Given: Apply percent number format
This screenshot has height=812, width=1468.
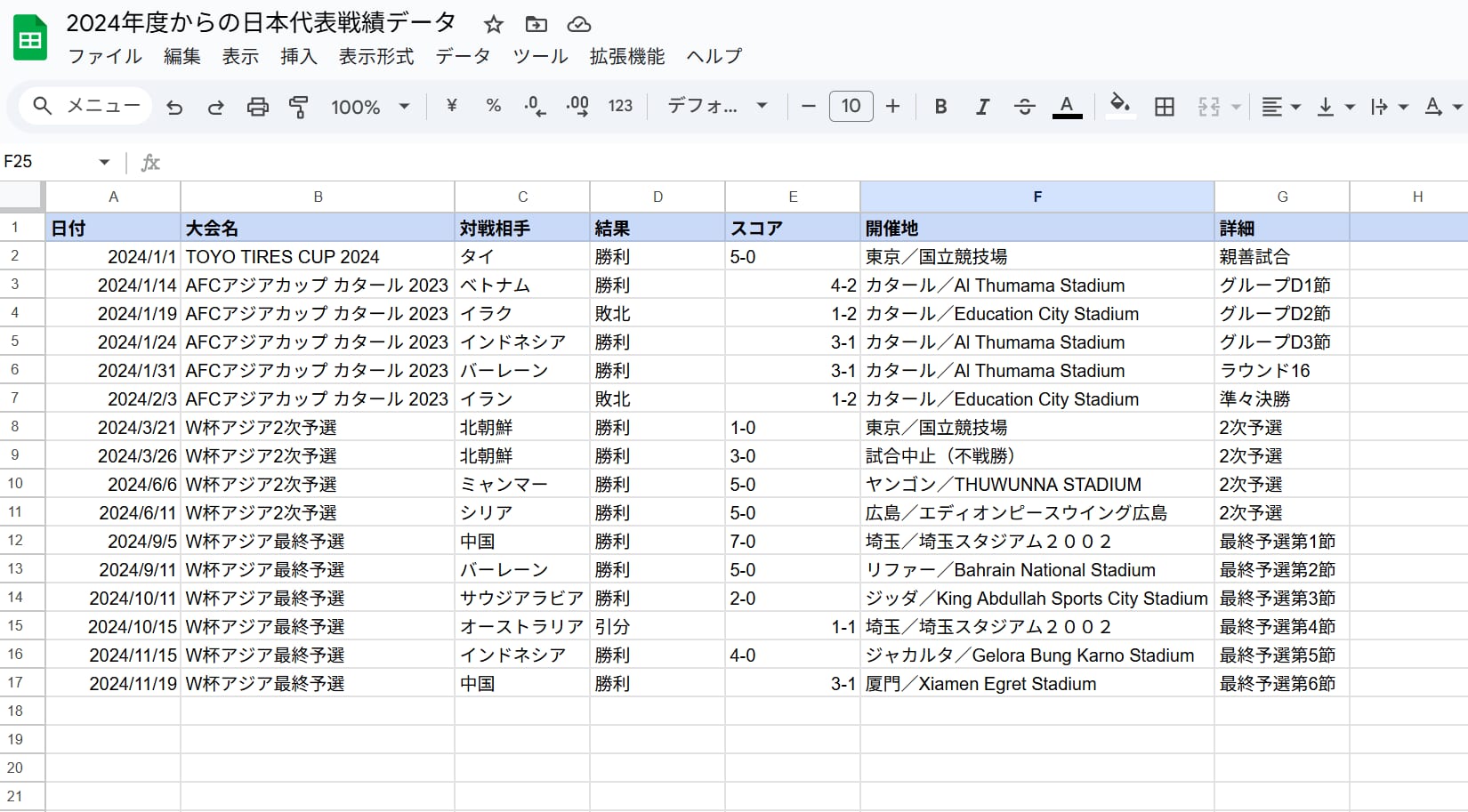Looking at the screenshot, I should tap(494, 106).
